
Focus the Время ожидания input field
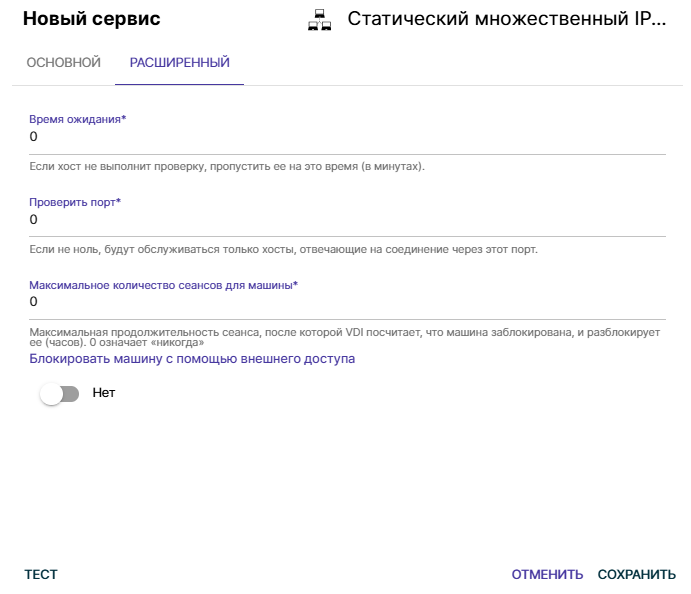(x=347, y=137)
